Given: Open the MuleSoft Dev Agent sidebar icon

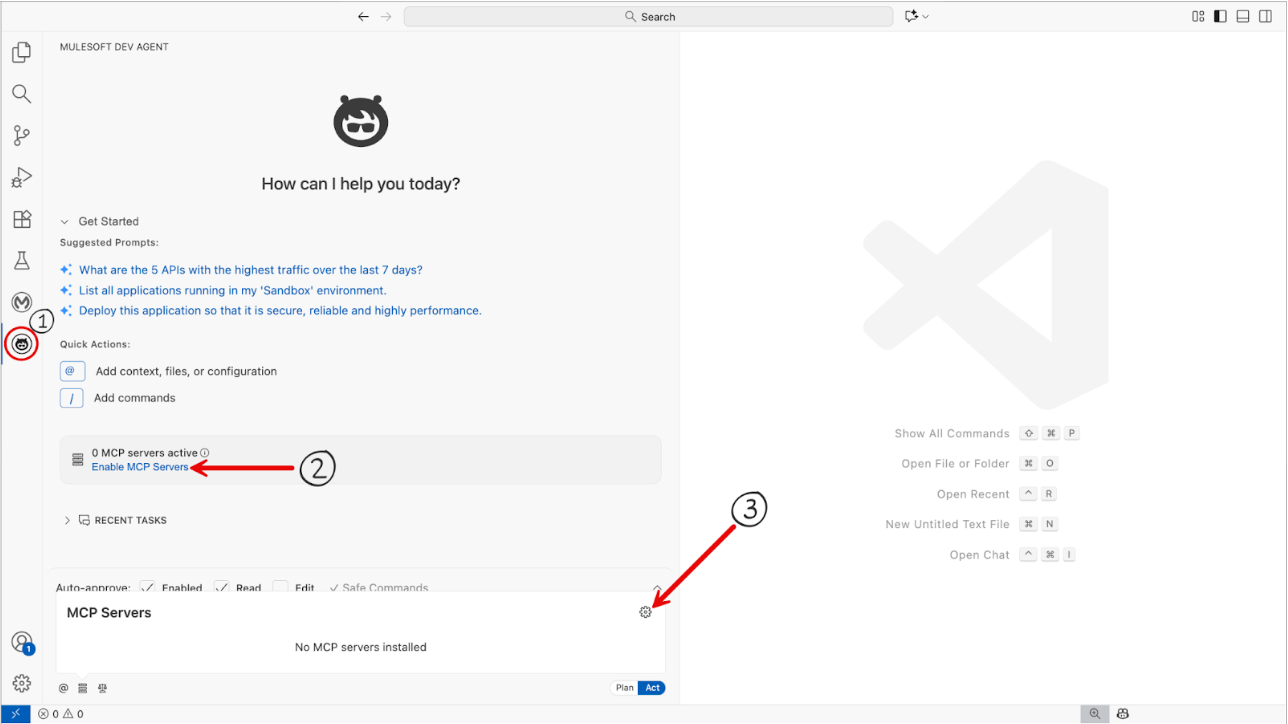Looking at the screenshot, I should [21, 344].
